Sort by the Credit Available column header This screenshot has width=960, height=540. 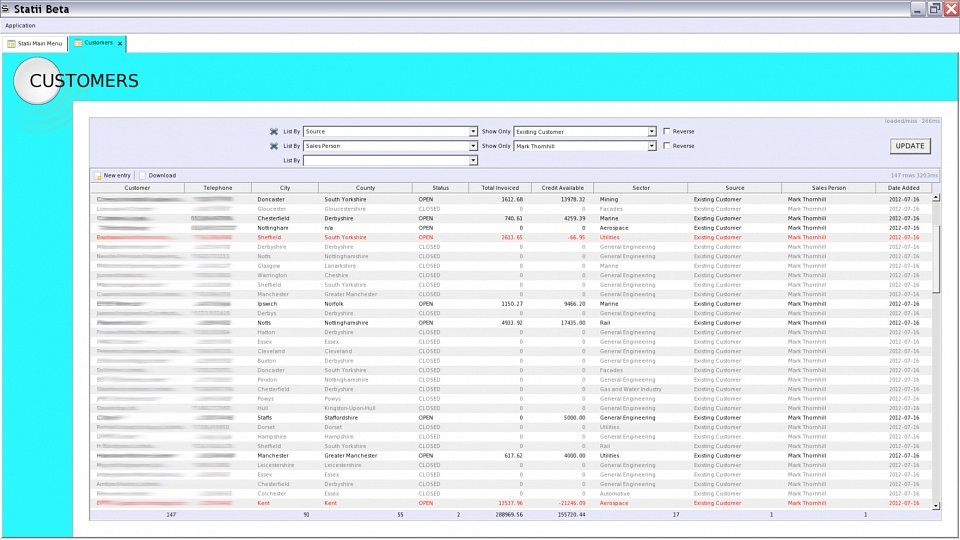tap(562, 188)
